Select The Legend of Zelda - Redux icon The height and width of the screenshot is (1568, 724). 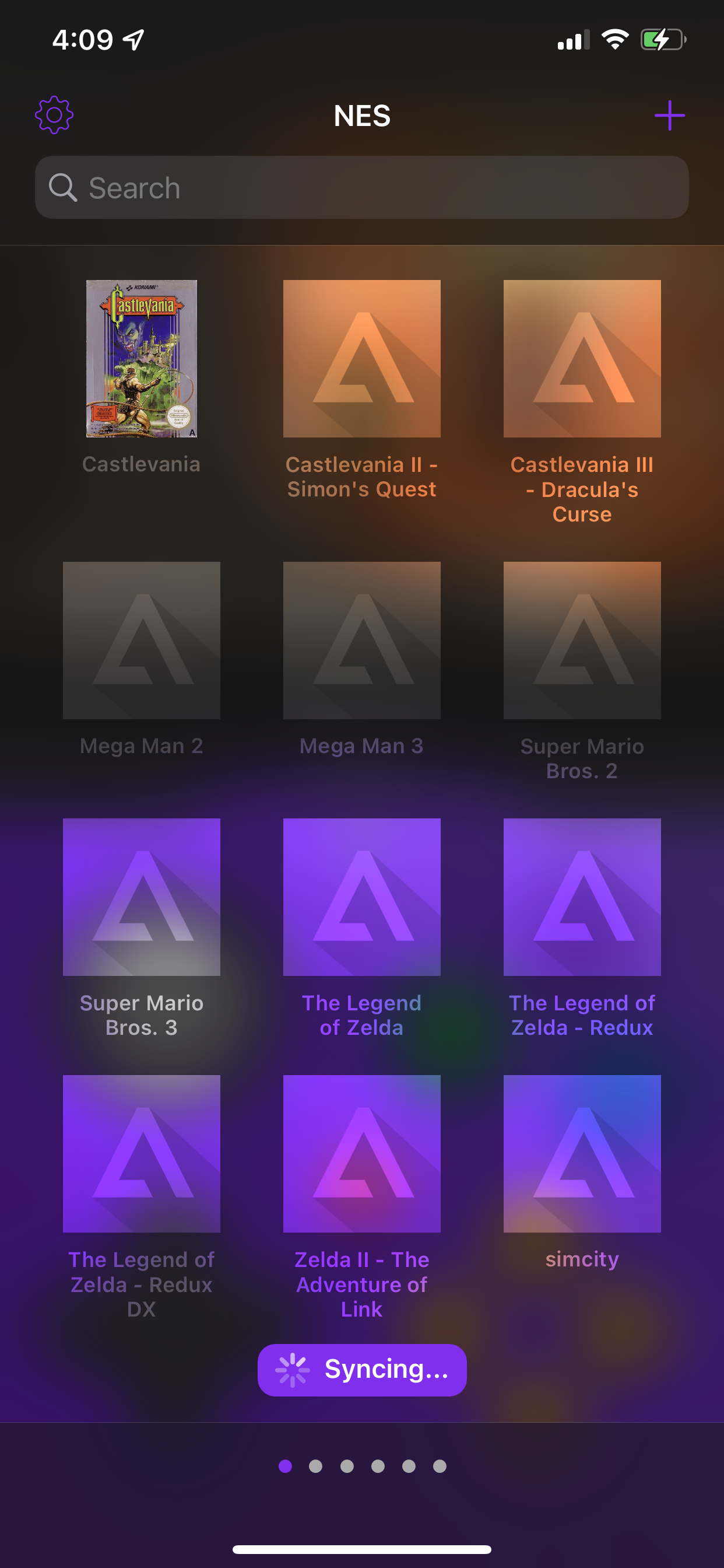pos(582,897)
